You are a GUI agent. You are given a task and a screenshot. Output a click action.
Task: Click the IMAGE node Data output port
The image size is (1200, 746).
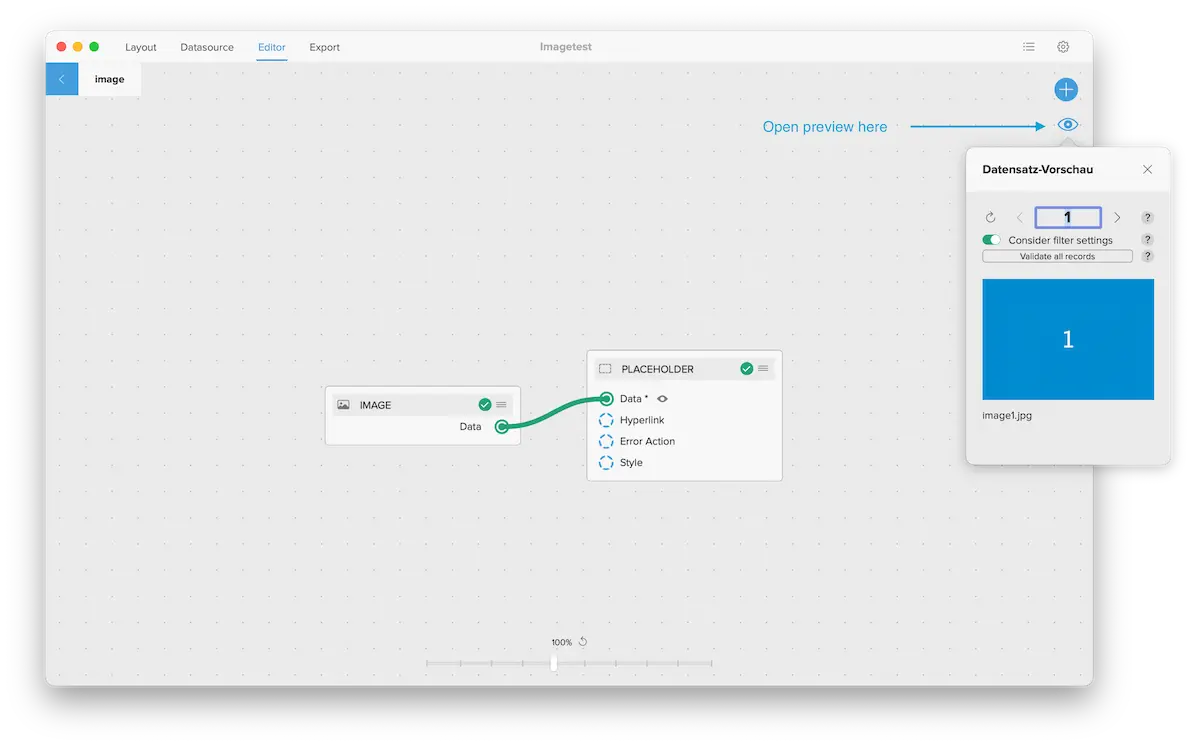[x=502, y=427]
